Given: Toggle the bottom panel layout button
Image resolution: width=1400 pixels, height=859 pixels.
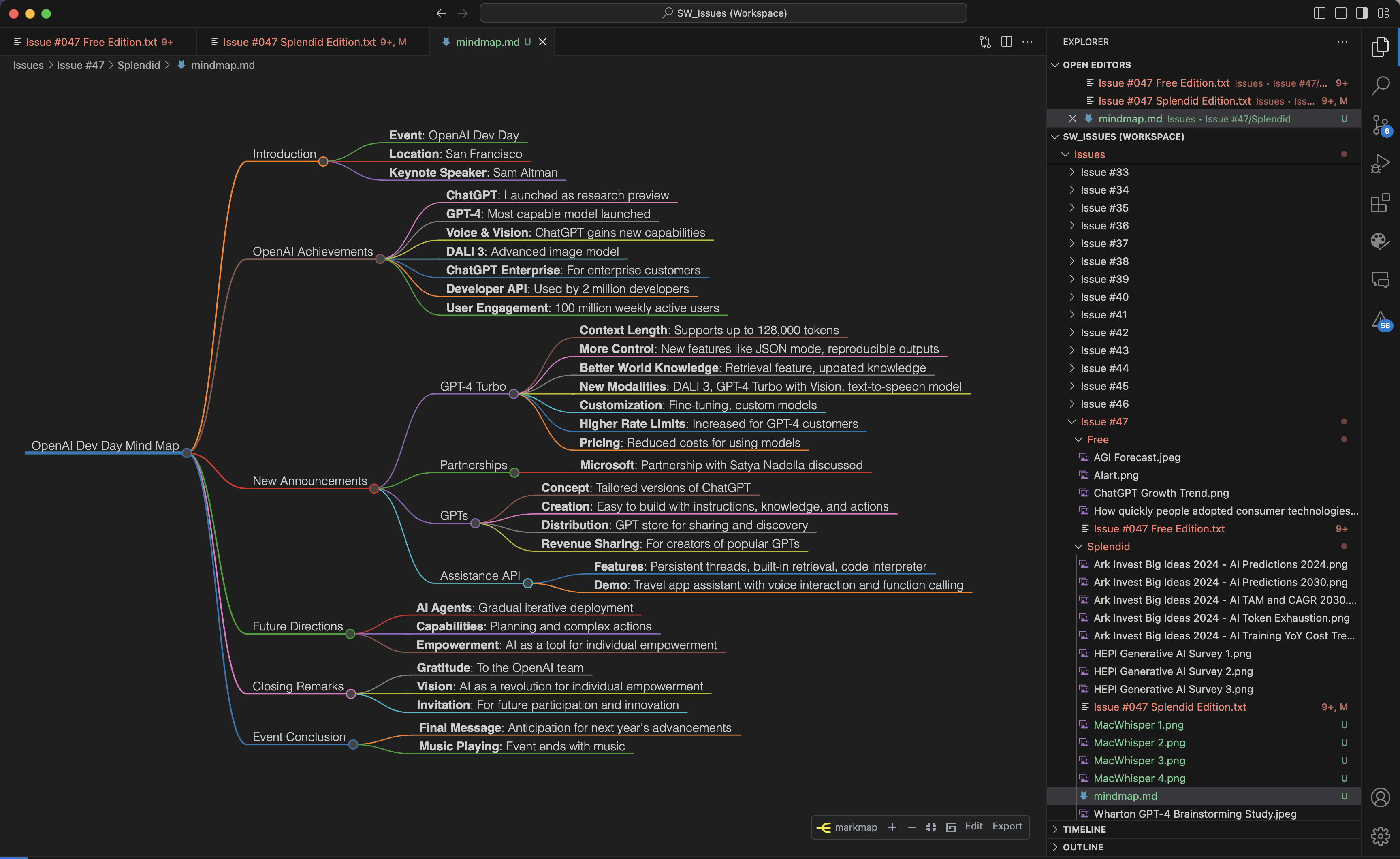Looking at the screenshot, I should [1340, 13].
